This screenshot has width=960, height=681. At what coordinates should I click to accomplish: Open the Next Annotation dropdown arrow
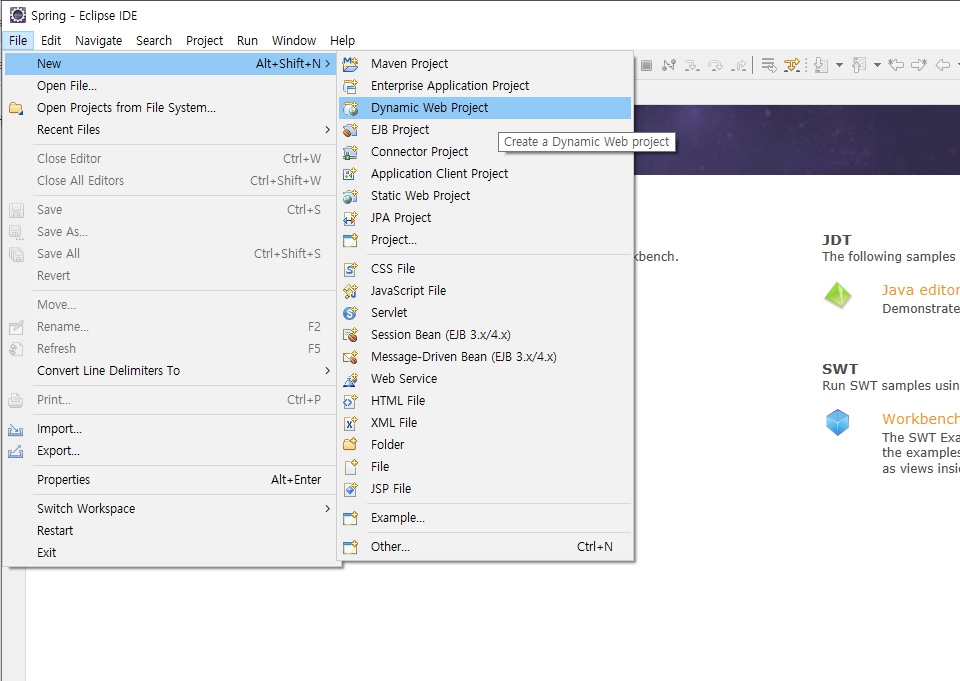[x=839, y=65]
